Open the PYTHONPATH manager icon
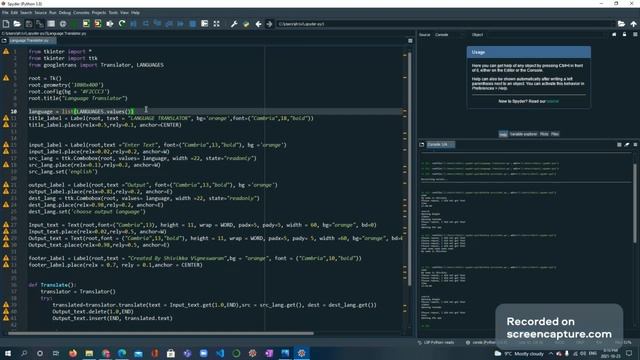640x360 pixels. (246, 24)
